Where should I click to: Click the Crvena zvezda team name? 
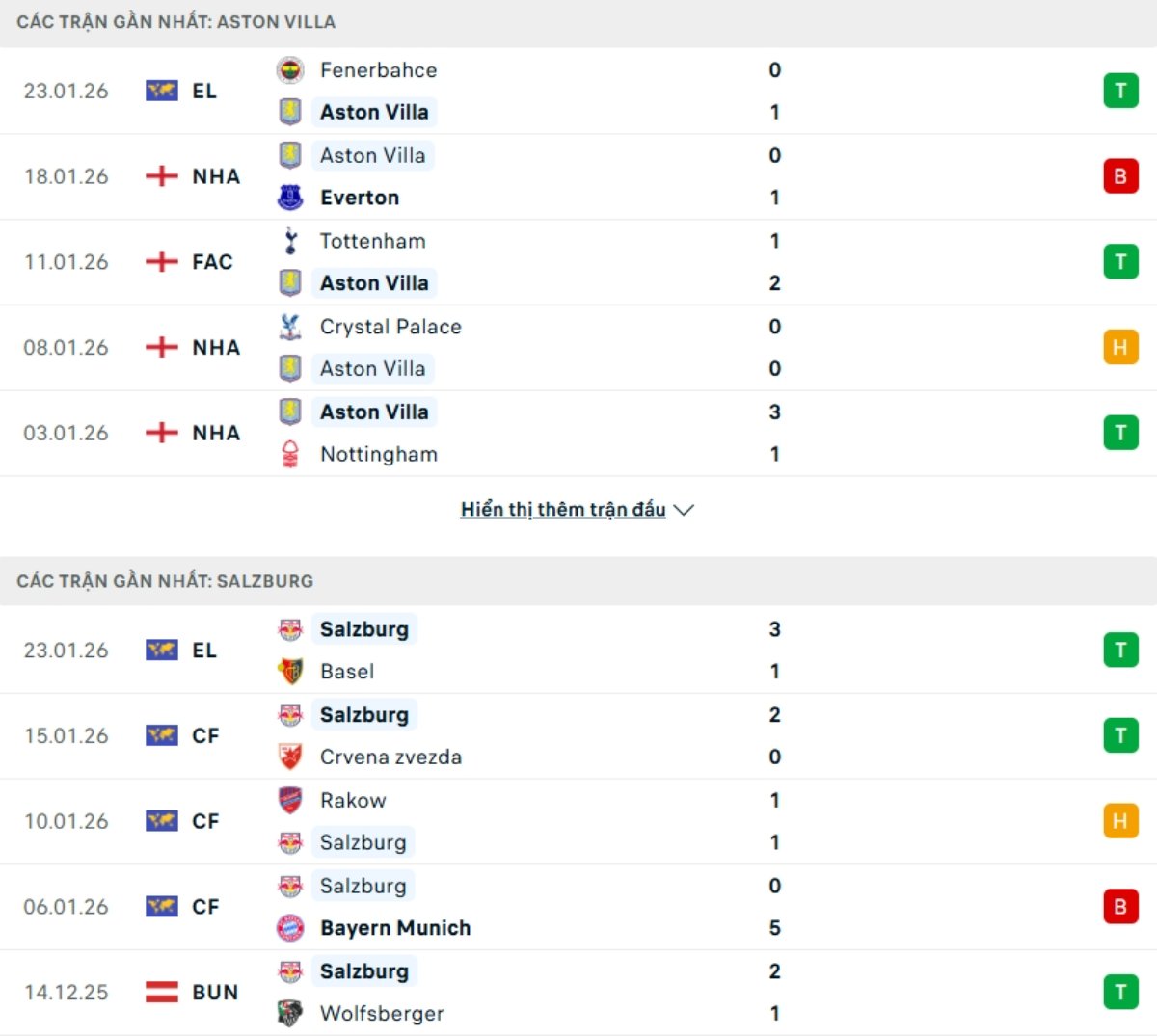pos(390,757)
